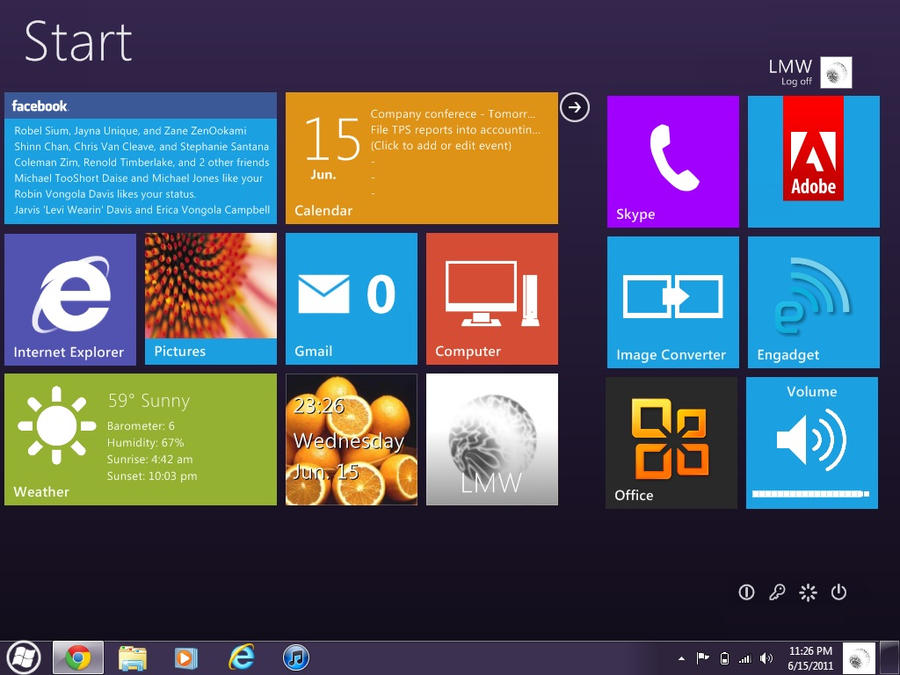Click the key lock icon

point(777,592)
